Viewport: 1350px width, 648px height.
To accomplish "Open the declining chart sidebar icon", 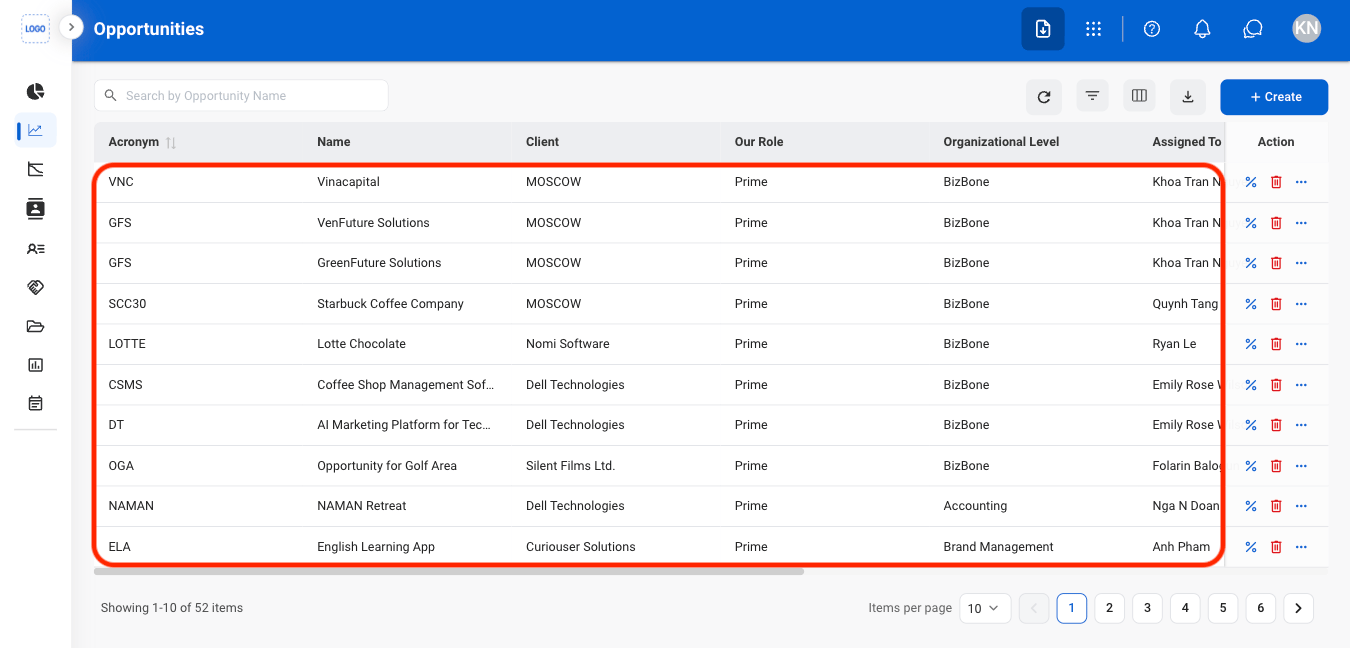I will pyautogui.click(x=36, y=169).
